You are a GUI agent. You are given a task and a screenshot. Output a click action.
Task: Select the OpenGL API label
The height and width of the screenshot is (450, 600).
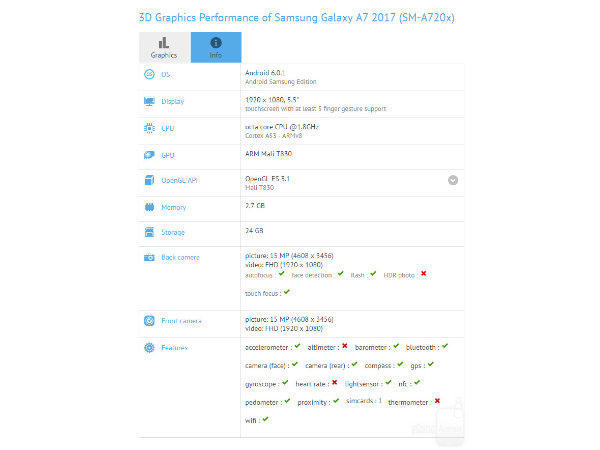179,180
